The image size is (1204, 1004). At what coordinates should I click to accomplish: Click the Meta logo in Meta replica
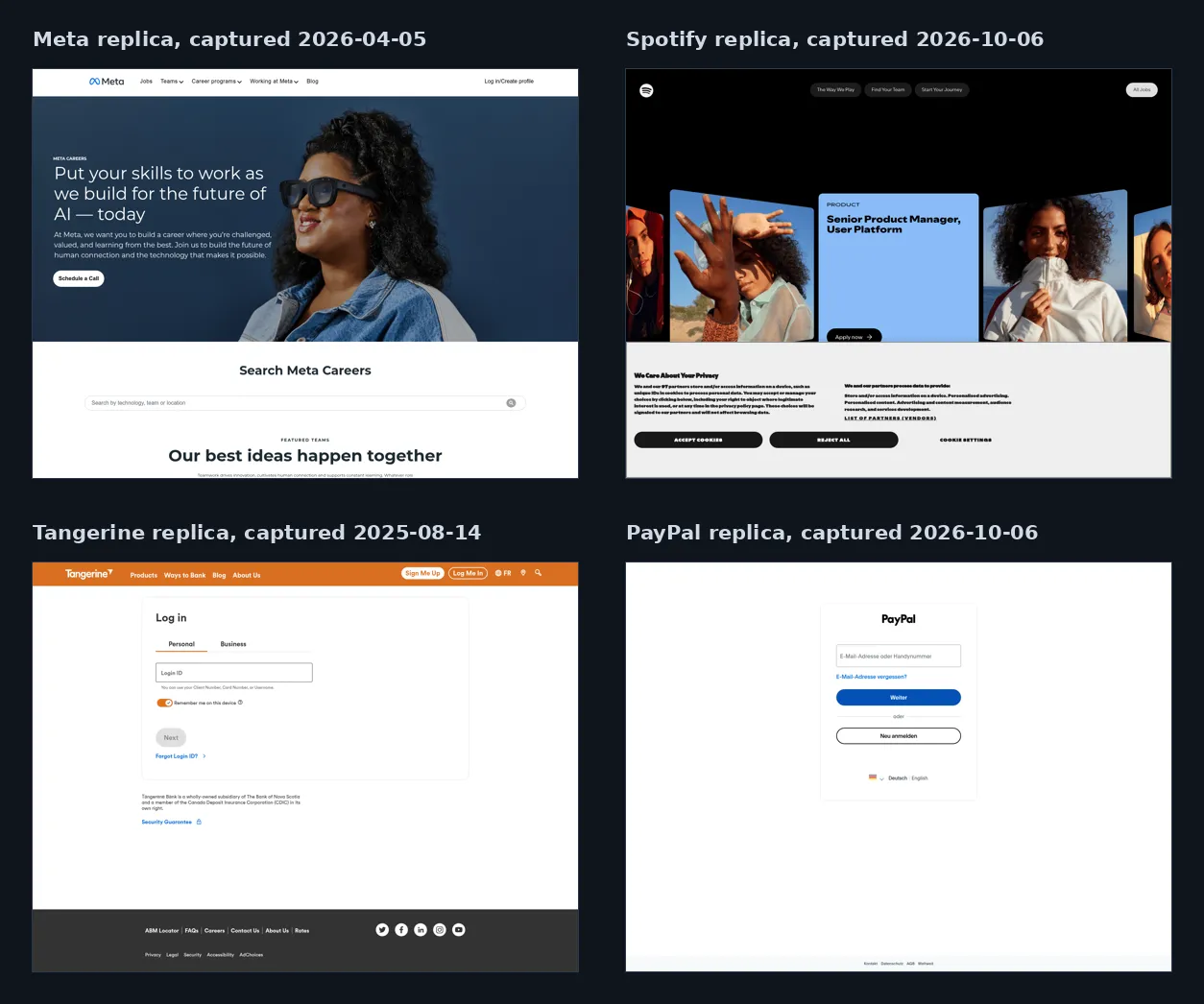107,82
